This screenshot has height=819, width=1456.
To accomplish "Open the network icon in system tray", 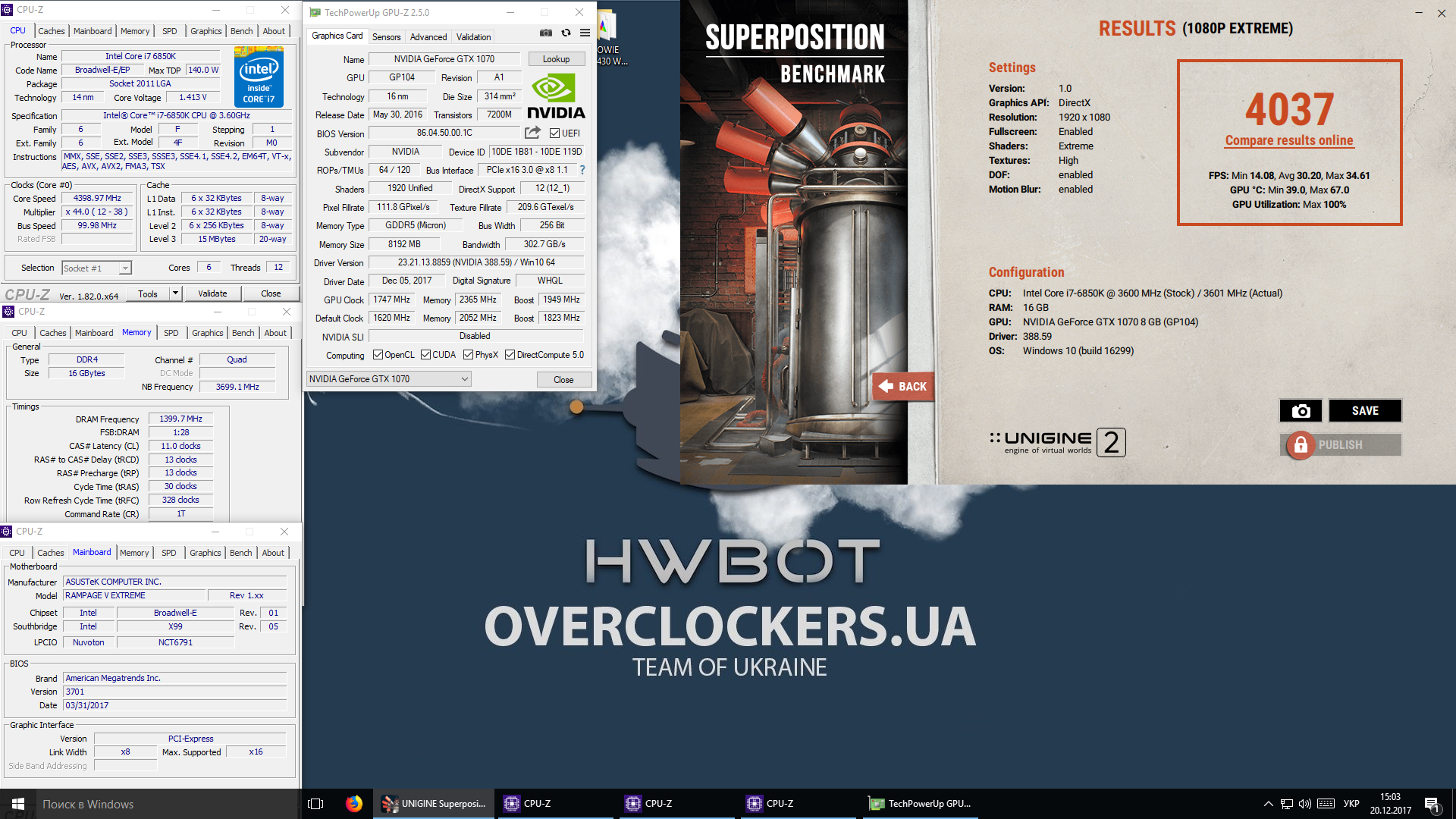I will pyautogui.click(x=1287, y=804).
